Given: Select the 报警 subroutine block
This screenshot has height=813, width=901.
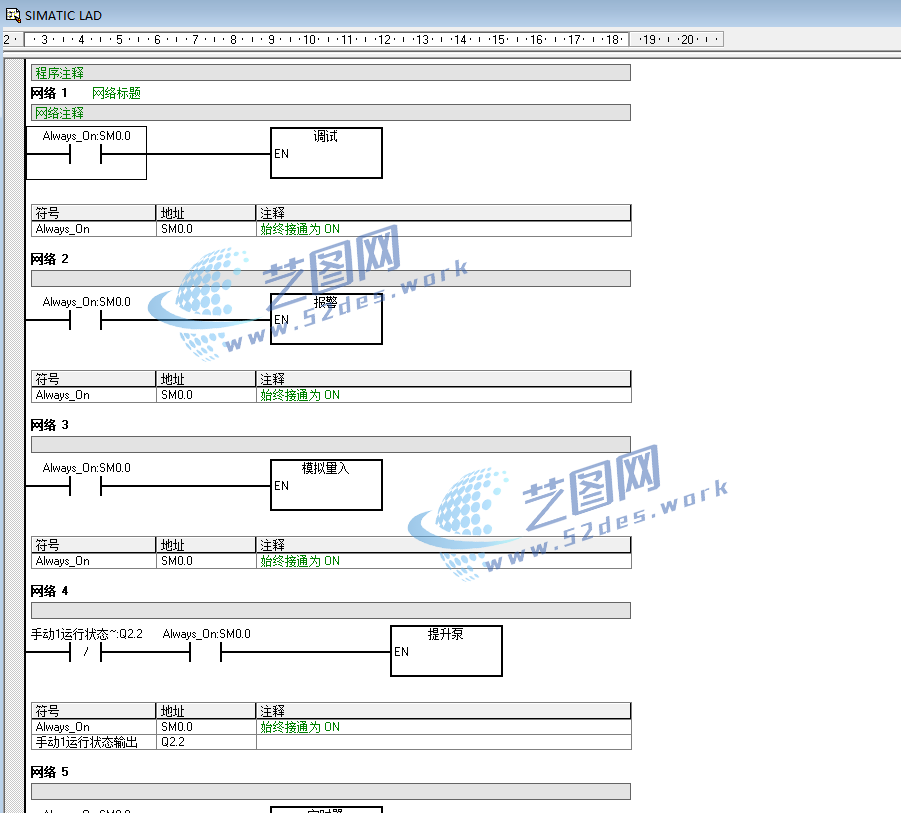Looking at the screenshot, I should point(326,319).
